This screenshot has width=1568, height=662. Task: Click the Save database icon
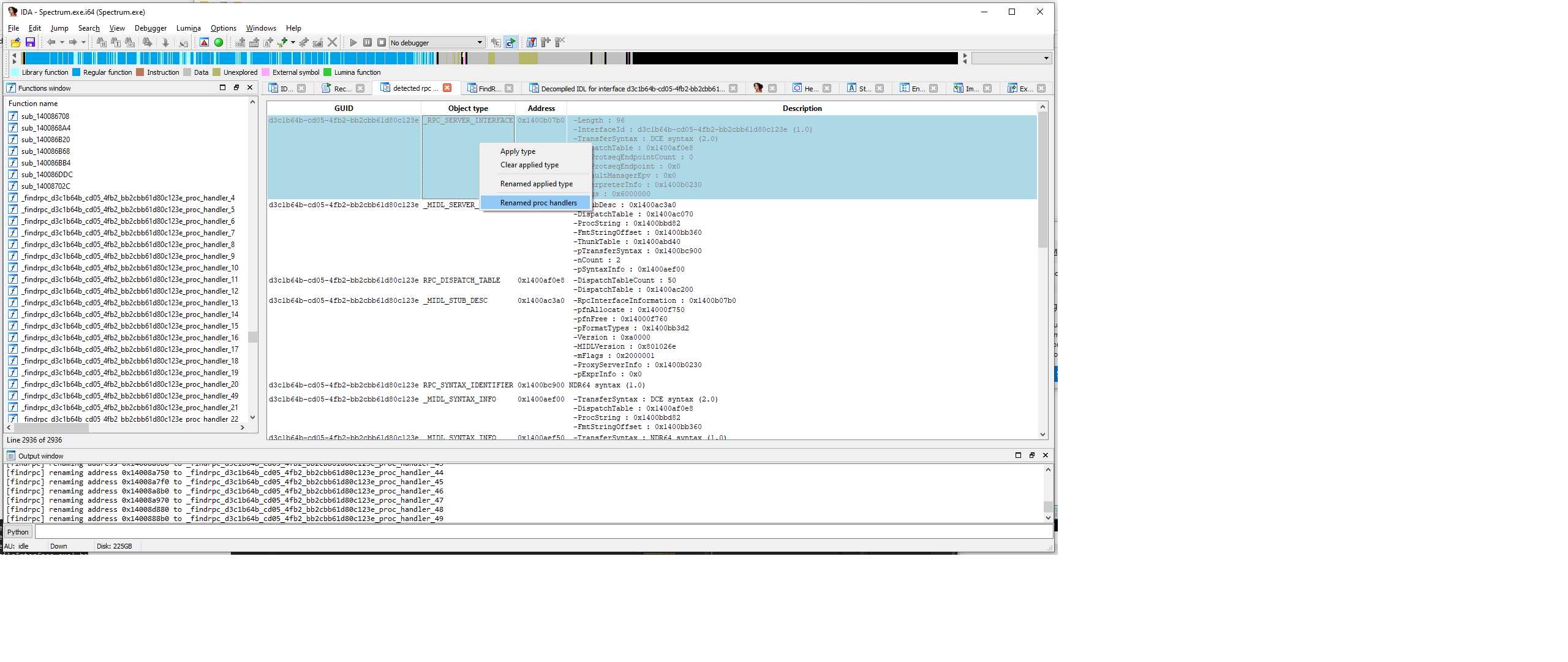[x=30, y=42]
